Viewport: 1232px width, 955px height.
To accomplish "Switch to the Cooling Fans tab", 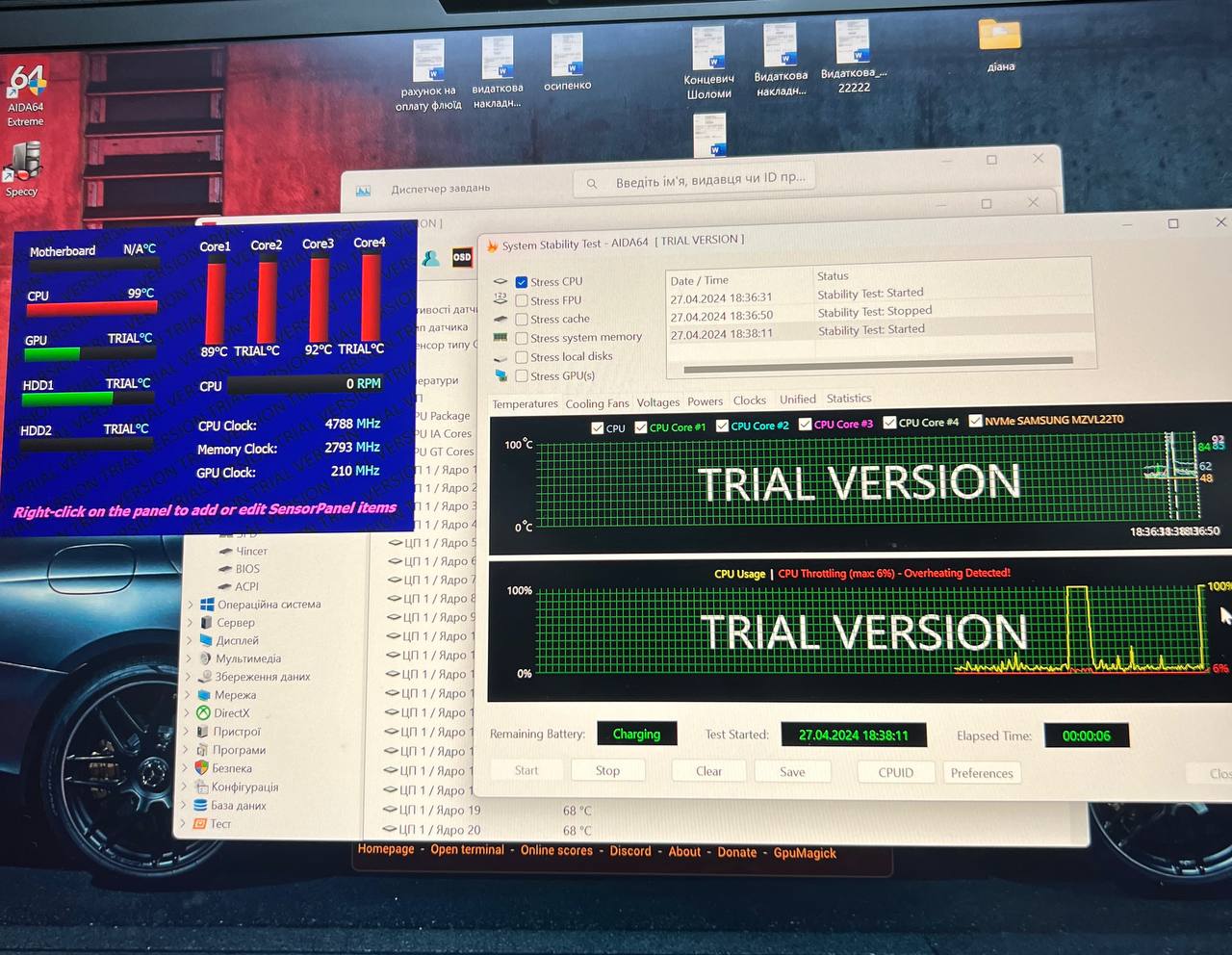I will [597, 403].
